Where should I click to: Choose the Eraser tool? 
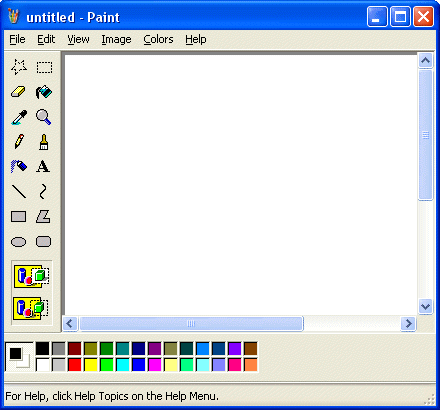click(x=19, y=92)
